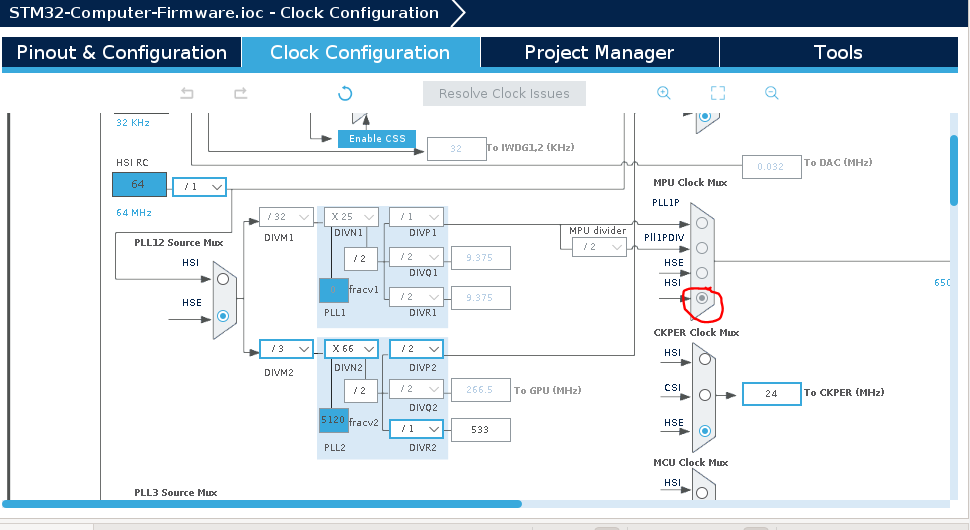Image resolution: width=970 pixels, height=530 pixels.
Task: Click the fracv2 5120 field
Action: click(333, 420)
